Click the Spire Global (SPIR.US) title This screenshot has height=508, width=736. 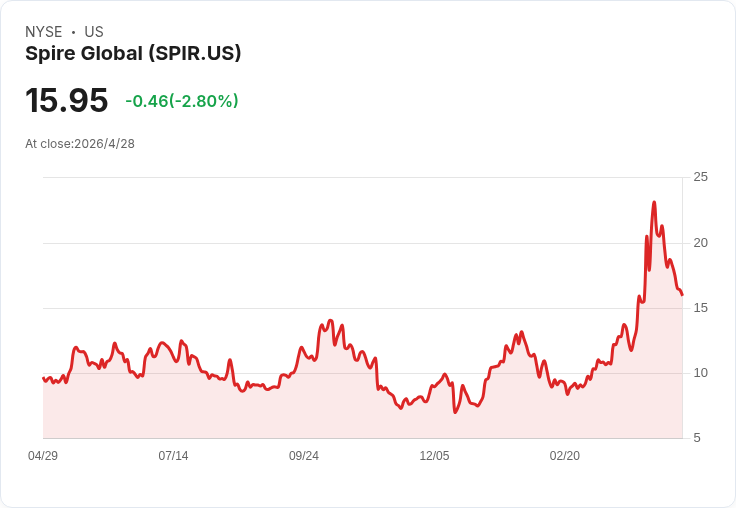point(133,54)
